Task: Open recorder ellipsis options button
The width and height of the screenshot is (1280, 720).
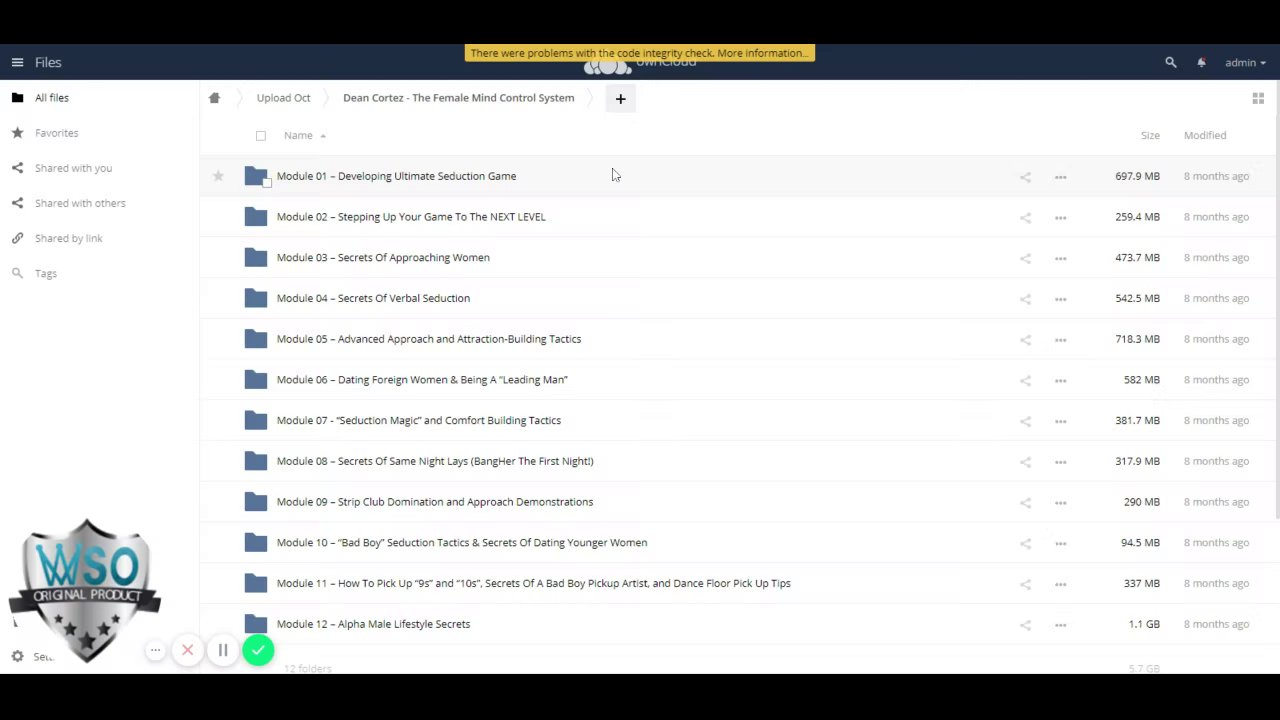Action: [155, 650]
